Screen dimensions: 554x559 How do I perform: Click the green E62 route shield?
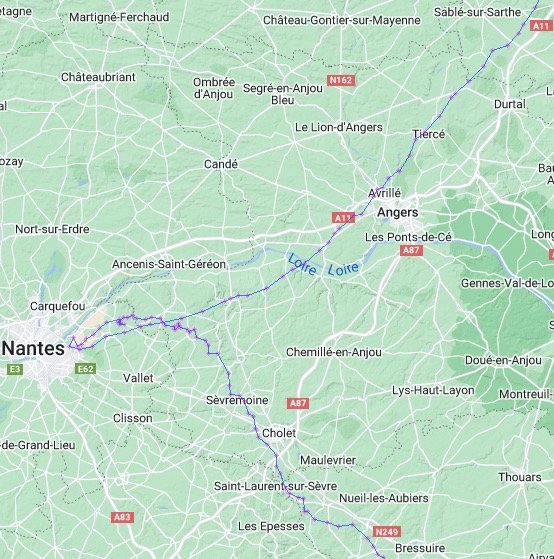click(86, 369)
